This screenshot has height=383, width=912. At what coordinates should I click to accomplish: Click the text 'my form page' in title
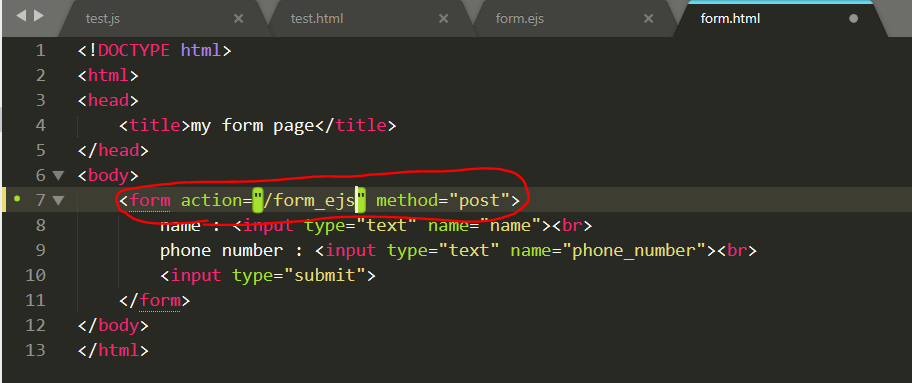252,126
